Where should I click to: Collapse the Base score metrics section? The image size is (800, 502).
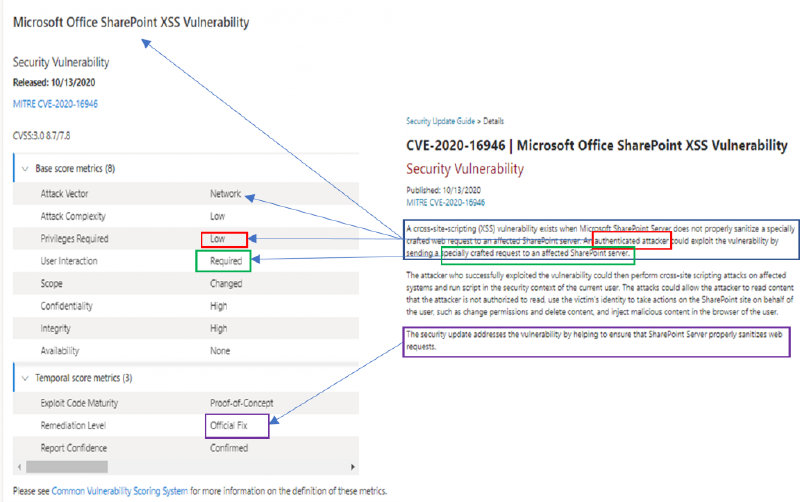click(x=25, y=169)
